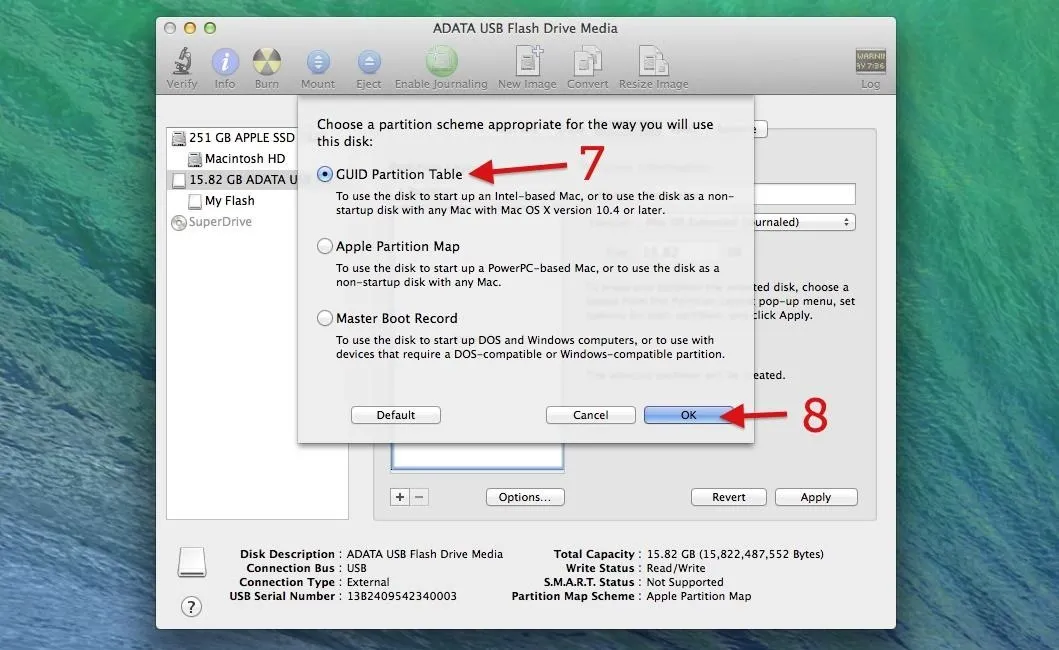Screen dimensions: 1059x650
Task: Click the Revert button
Action: (x=729, y=497)
